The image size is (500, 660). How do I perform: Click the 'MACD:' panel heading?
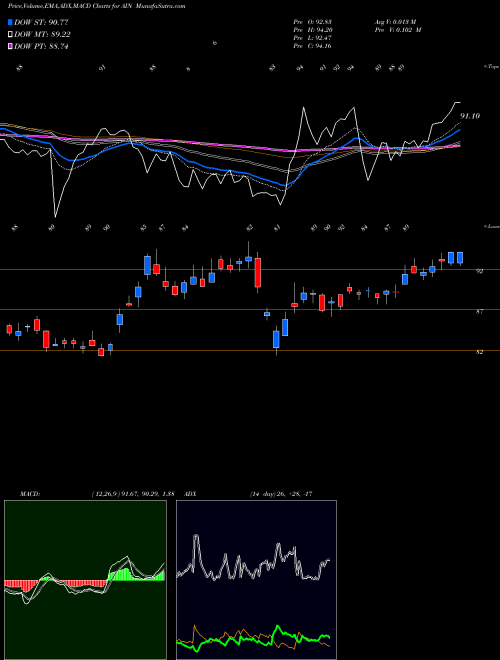[x=30, y=494]
